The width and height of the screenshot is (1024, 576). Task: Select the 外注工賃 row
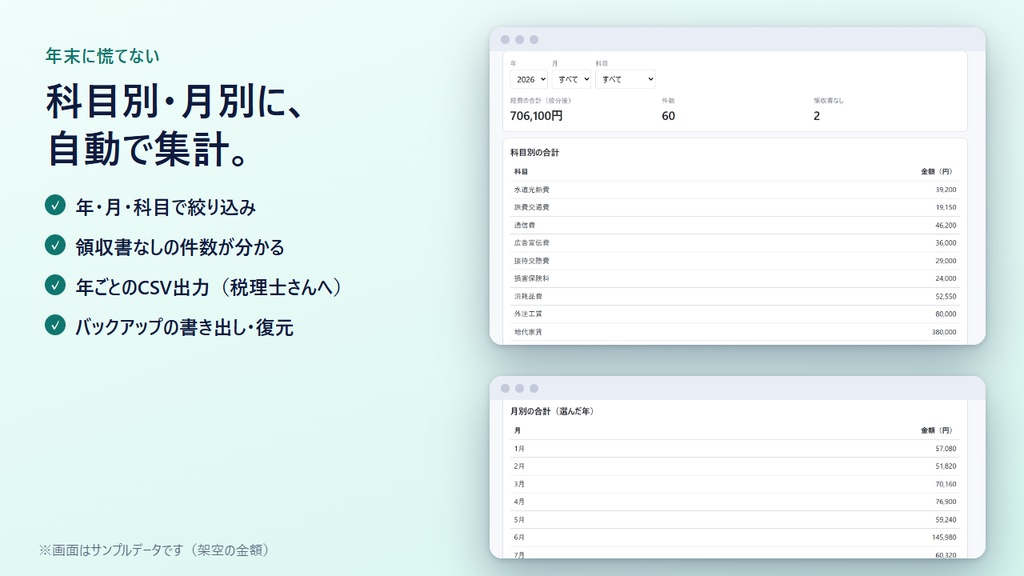pyautogui.click(x=735, y=314)
